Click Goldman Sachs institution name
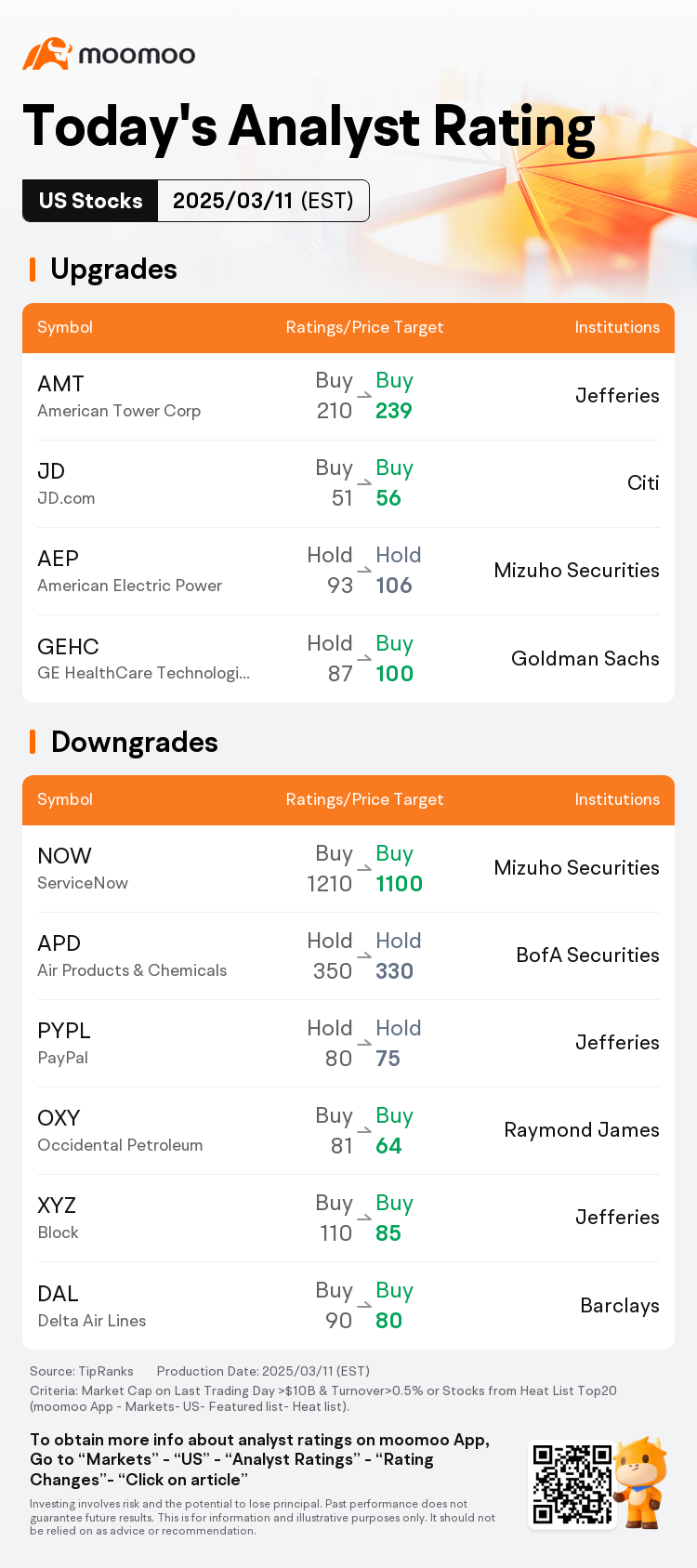Viewport: 697px width, 1568px height. 585,659
